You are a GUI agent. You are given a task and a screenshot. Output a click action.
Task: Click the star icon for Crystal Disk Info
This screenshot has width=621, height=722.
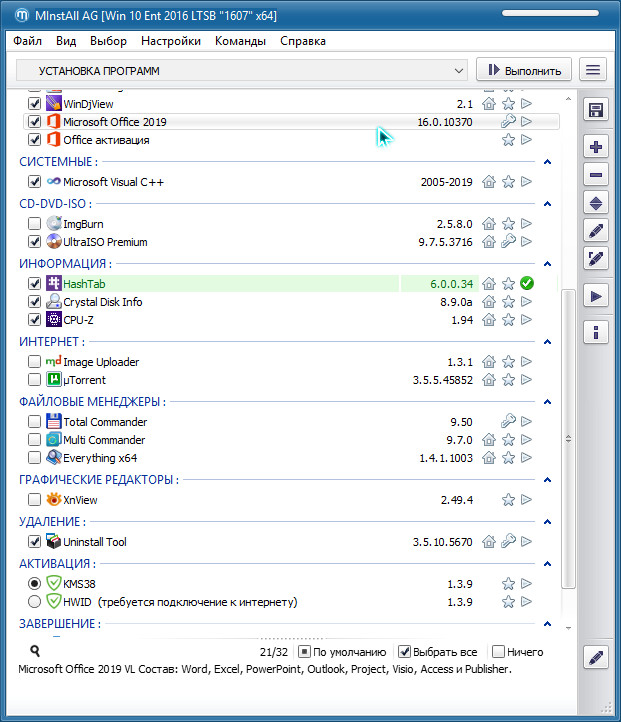508,302
